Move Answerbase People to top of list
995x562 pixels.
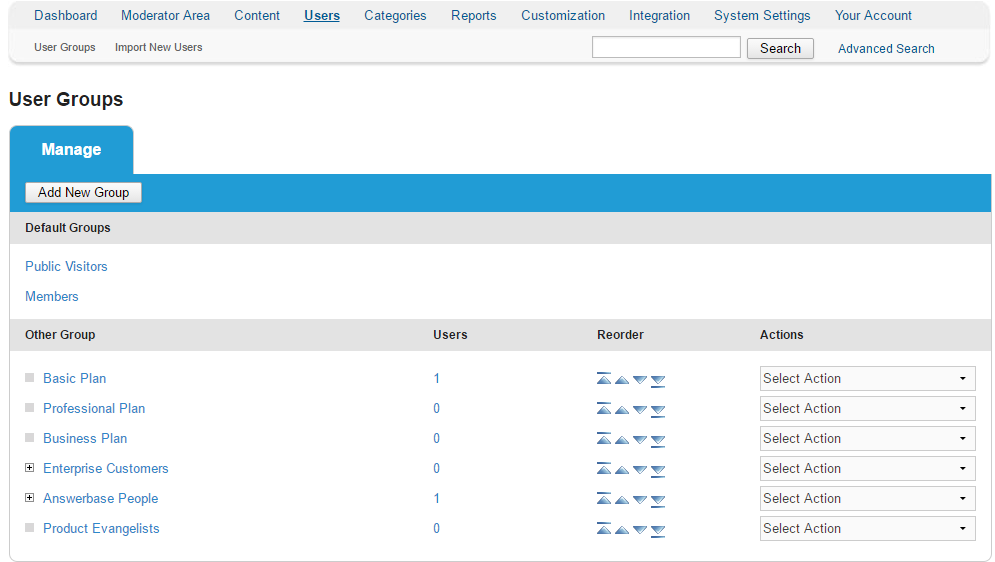[x=603, y=499]
